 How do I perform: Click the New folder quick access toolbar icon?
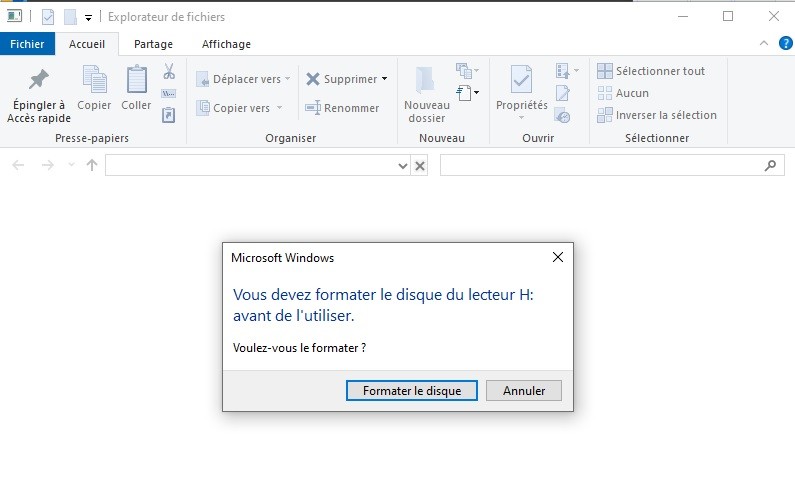70,17
